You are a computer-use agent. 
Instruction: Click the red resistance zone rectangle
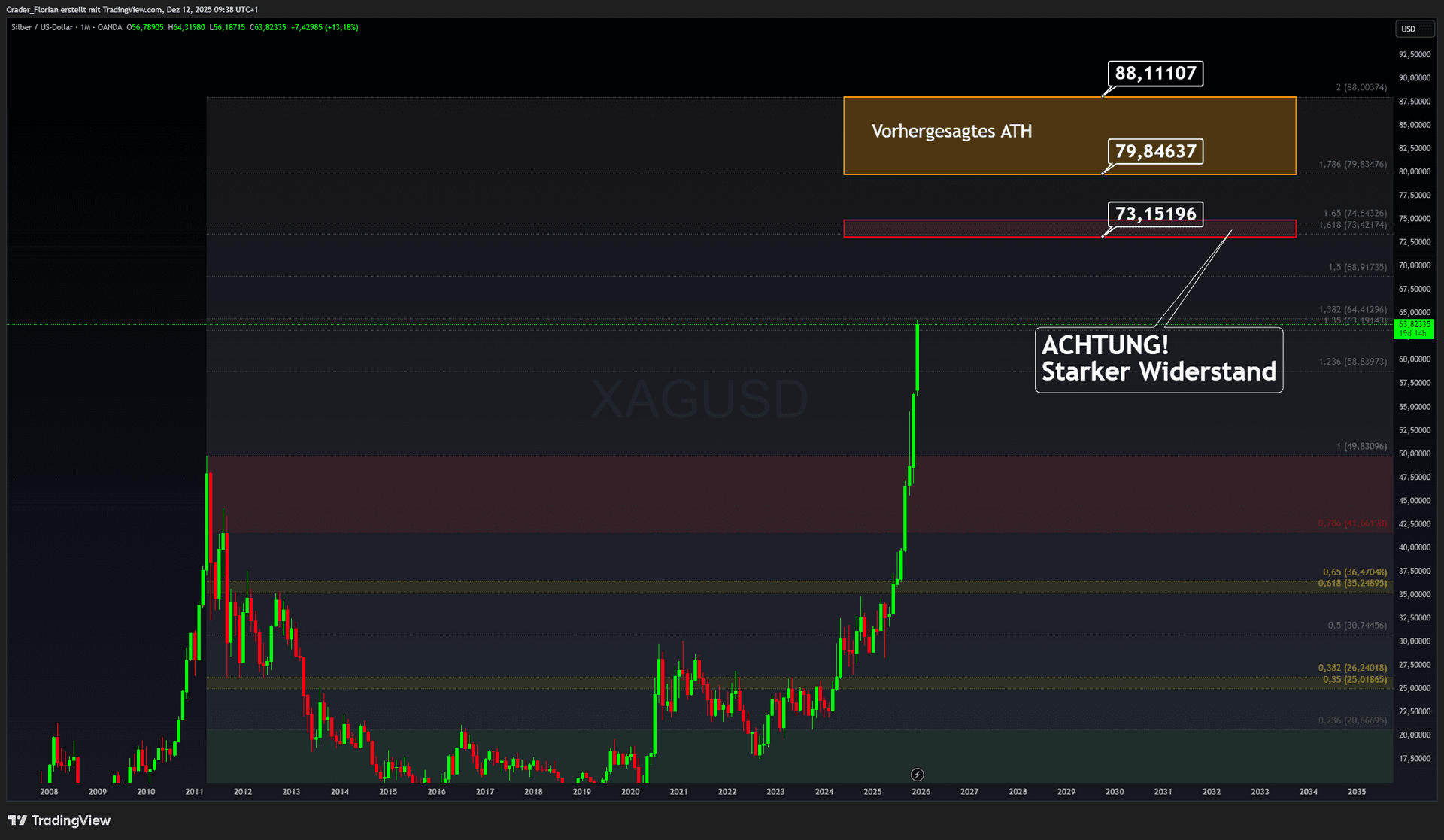click(x=978, y=229)
